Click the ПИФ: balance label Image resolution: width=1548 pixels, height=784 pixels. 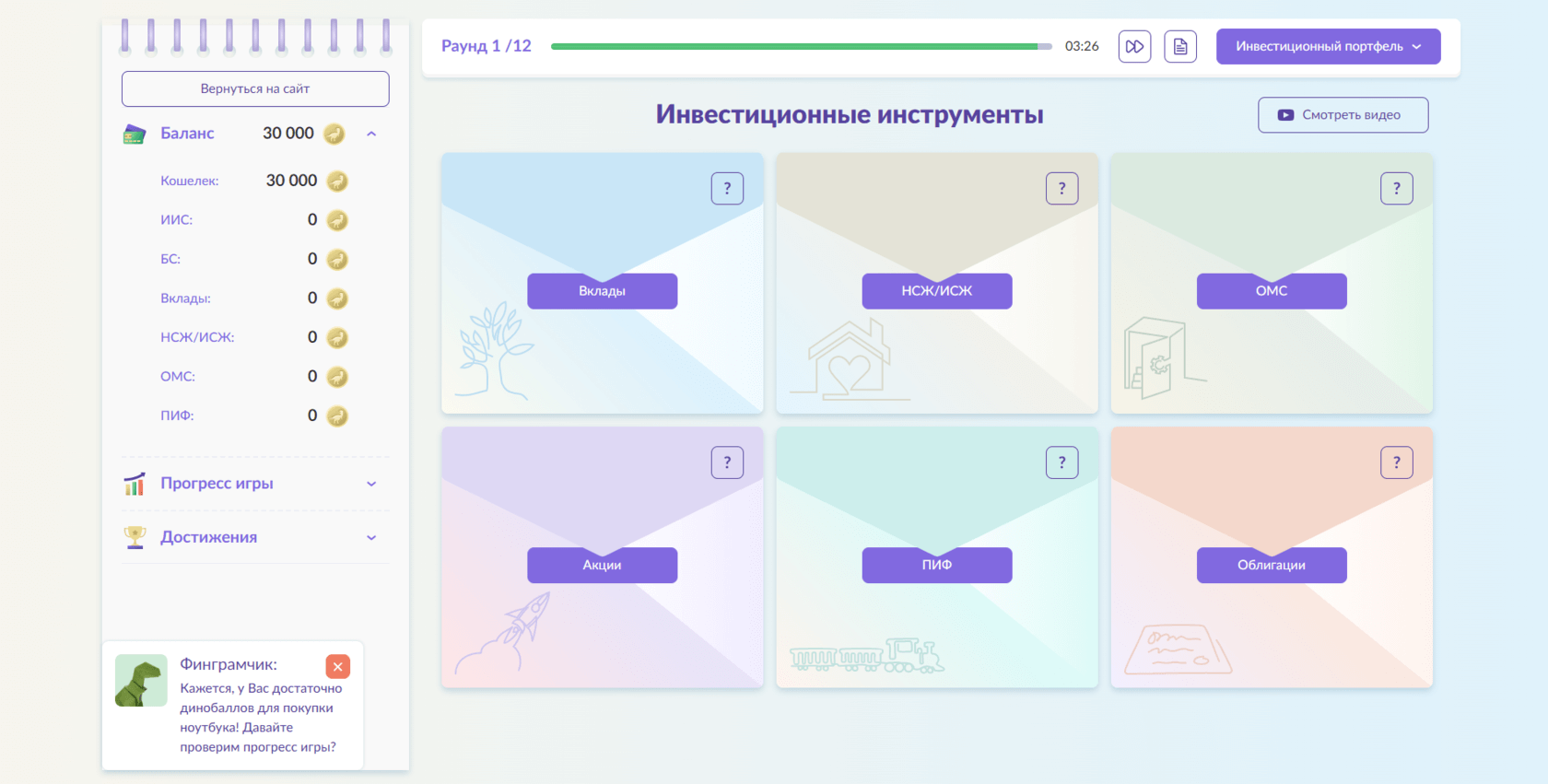[x=177, y=415]
